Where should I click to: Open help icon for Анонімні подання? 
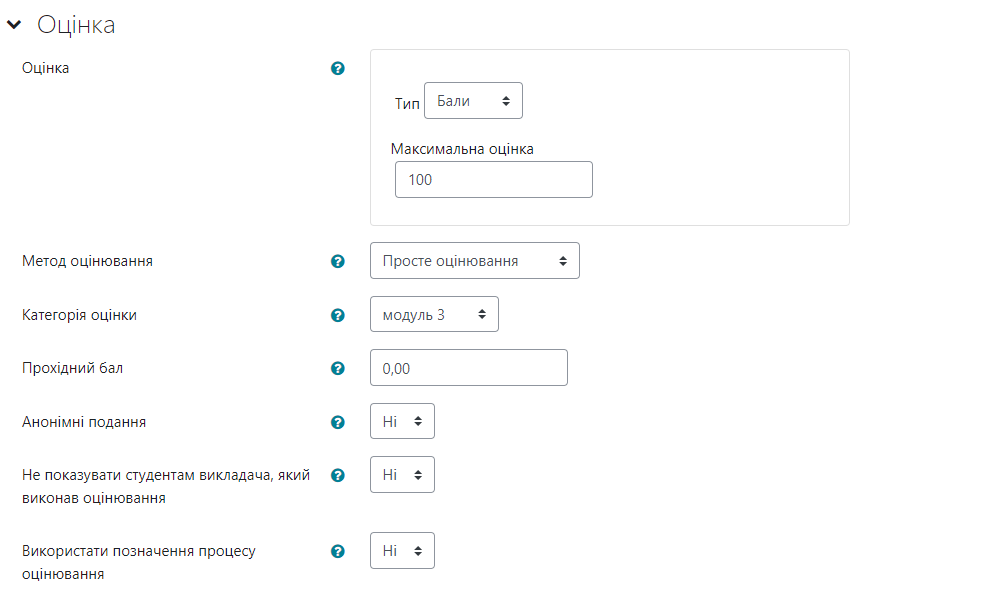pos(338,422)
